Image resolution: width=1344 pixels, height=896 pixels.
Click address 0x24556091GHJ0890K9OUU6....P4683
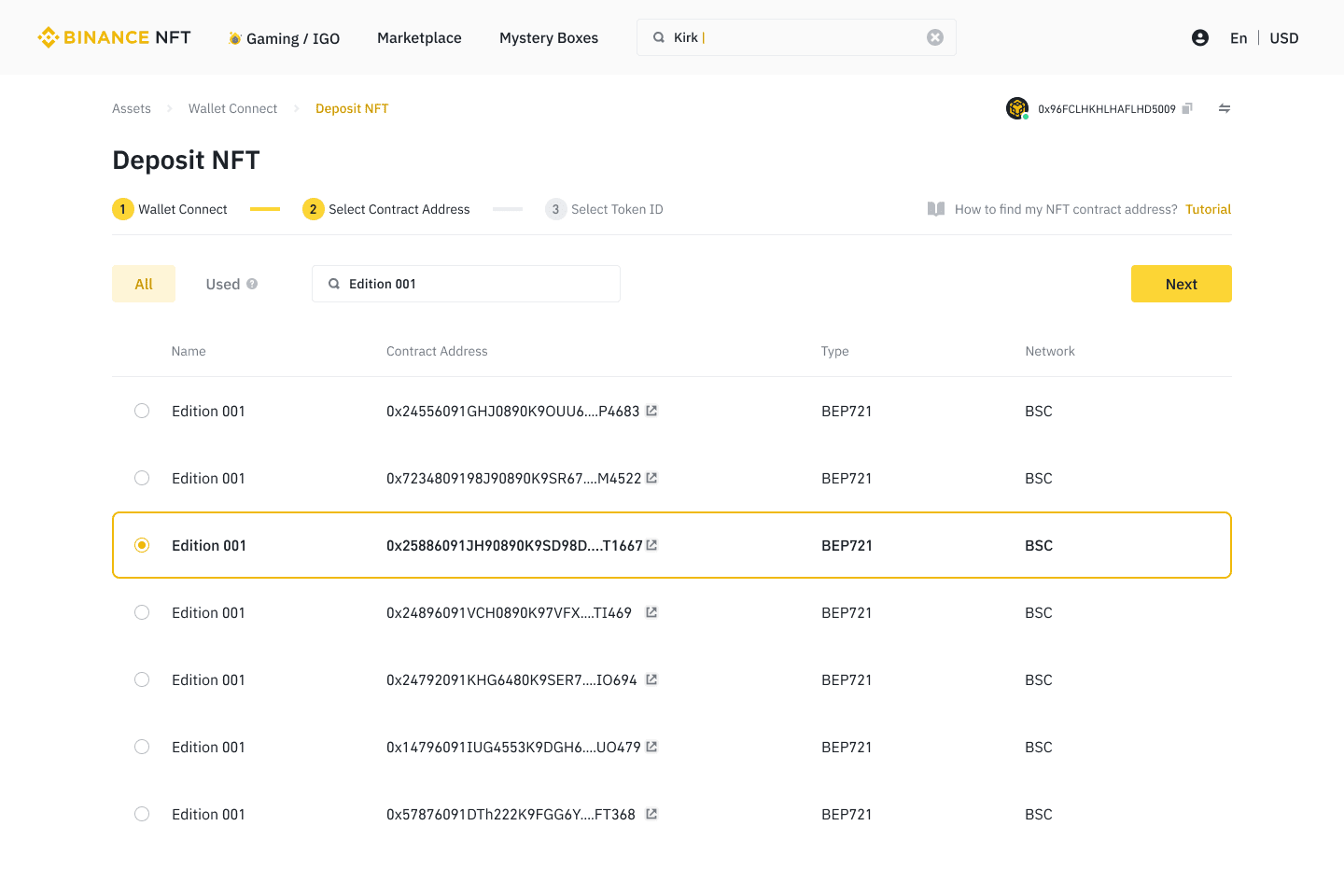point(513,411)
